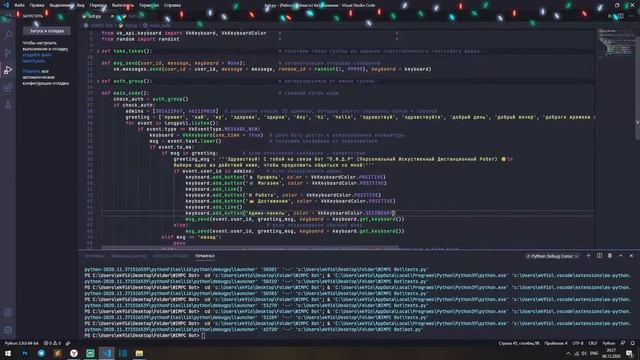Switch to the Выходные данные panel tab

click(129, 256)
